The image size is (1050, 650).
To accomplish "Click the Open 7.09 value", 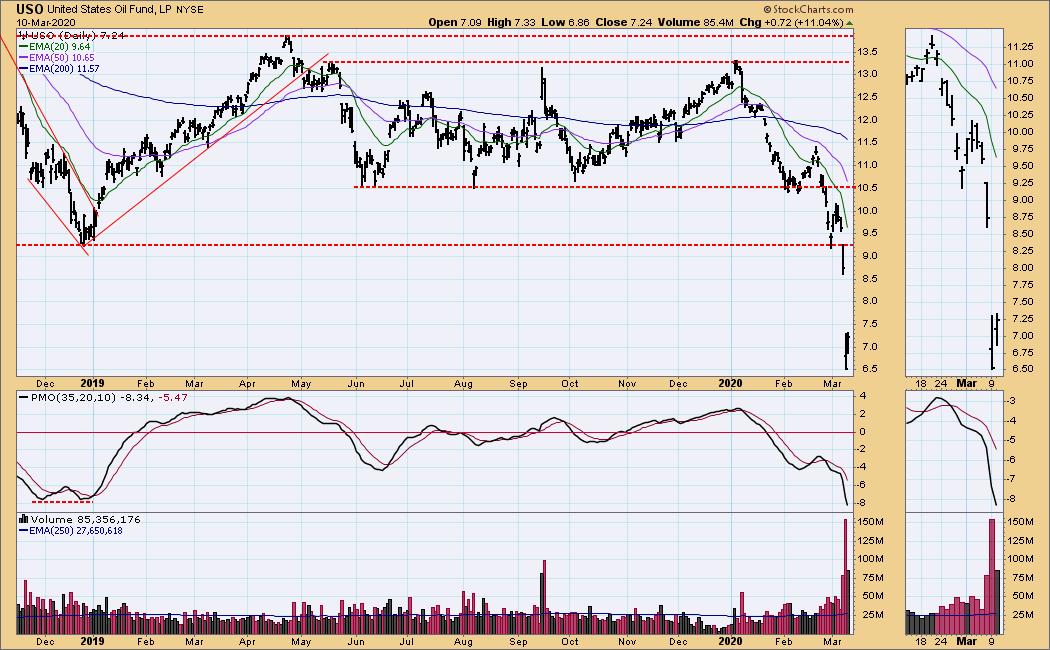I will point(455,22).
